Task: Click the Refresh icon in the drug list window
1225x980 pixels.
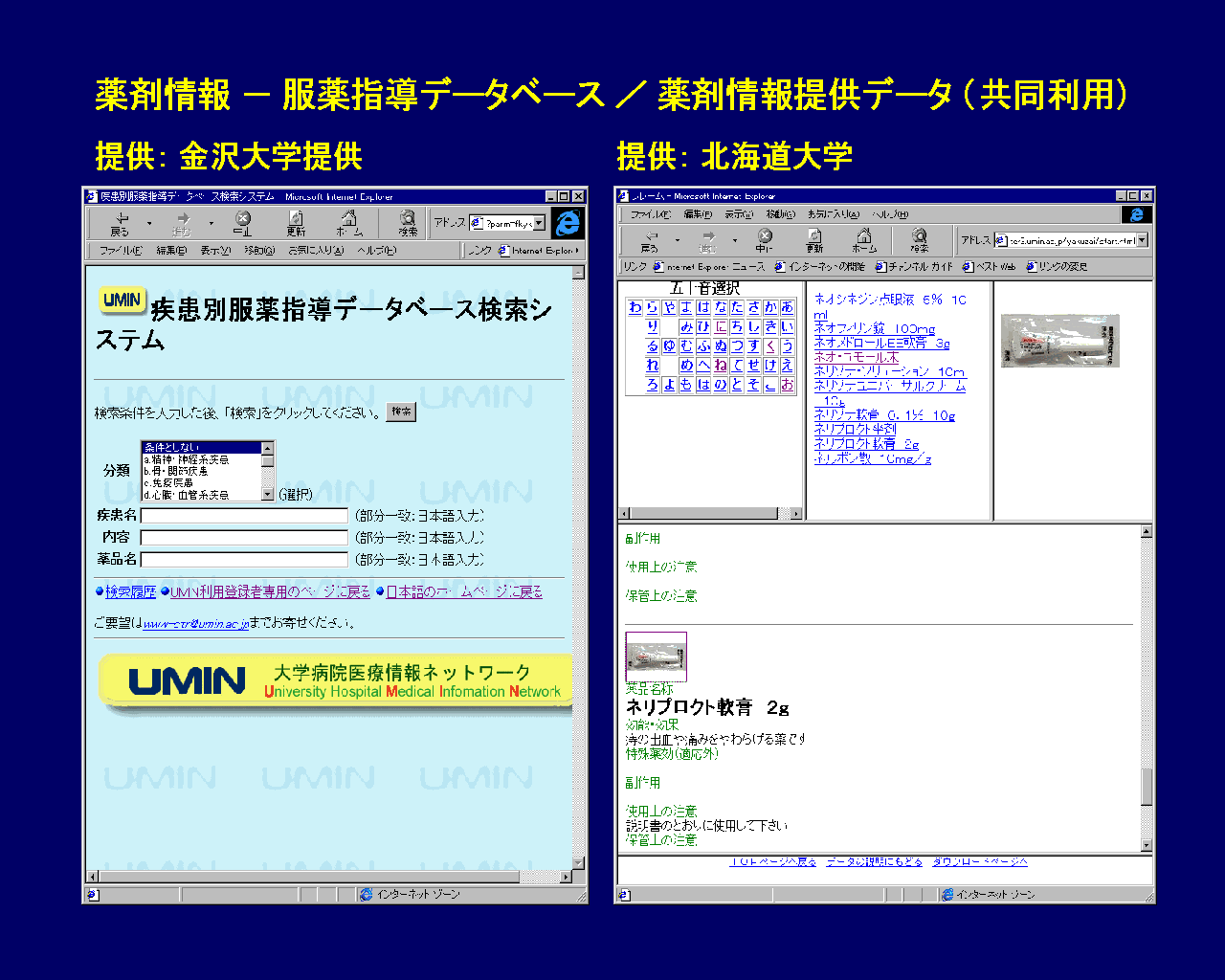Action: 814,239
